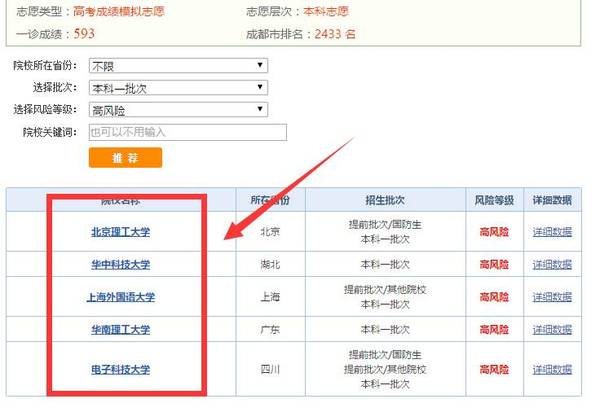
Task: Open the 华南理工大学 link
Action: pyautogui.click(x=121, y=329)
